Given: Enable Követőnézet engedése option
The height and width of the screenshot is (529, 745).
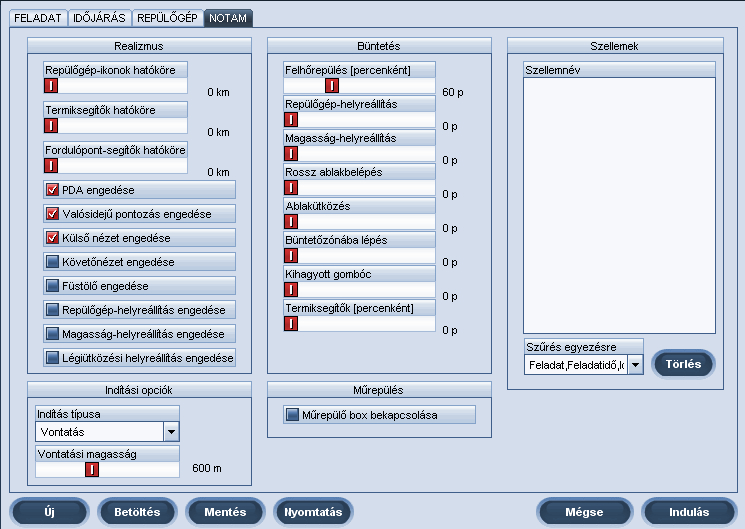Looking at the screenshot, I should [x=53, y=262].
